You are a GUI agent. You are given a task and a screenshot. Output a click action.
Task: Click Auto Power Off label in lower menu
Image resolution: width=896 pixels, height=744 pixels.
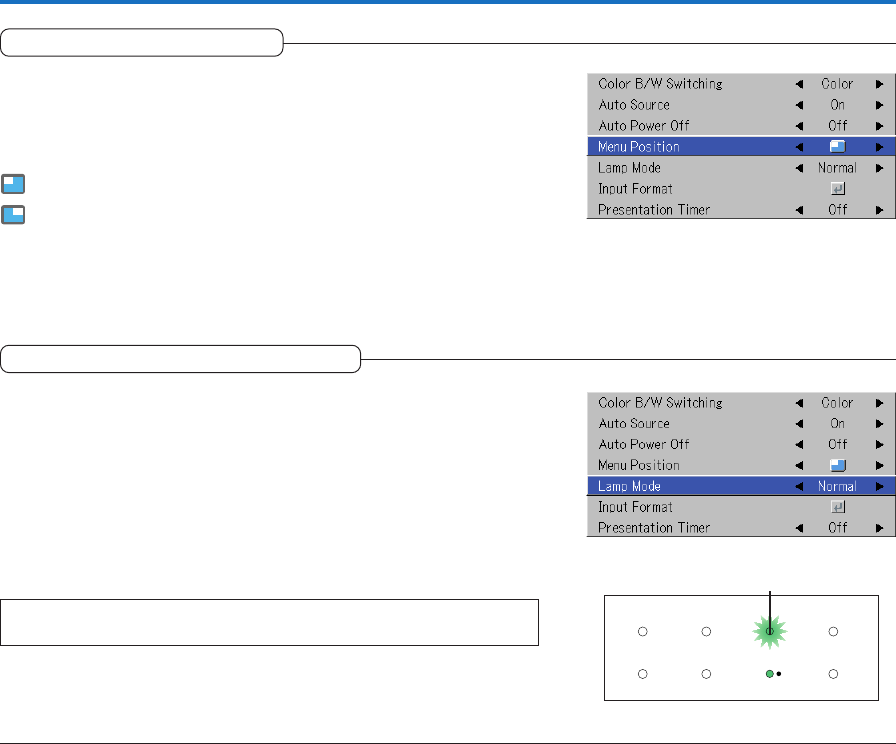(644, 445)
